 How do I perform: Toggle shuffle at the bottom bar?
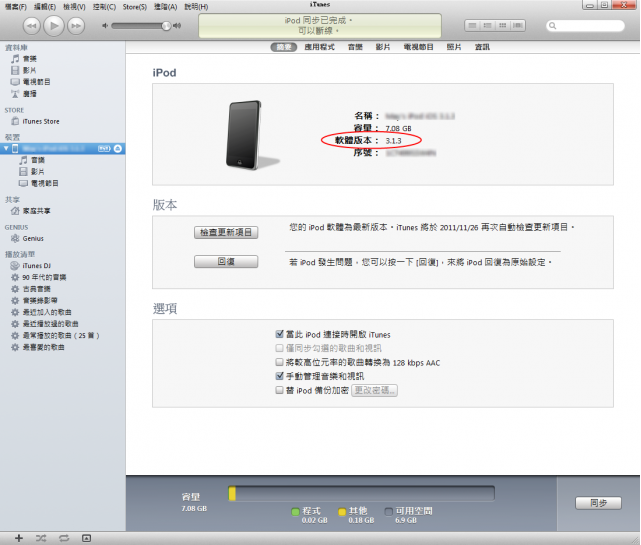[x=41, y=538]
